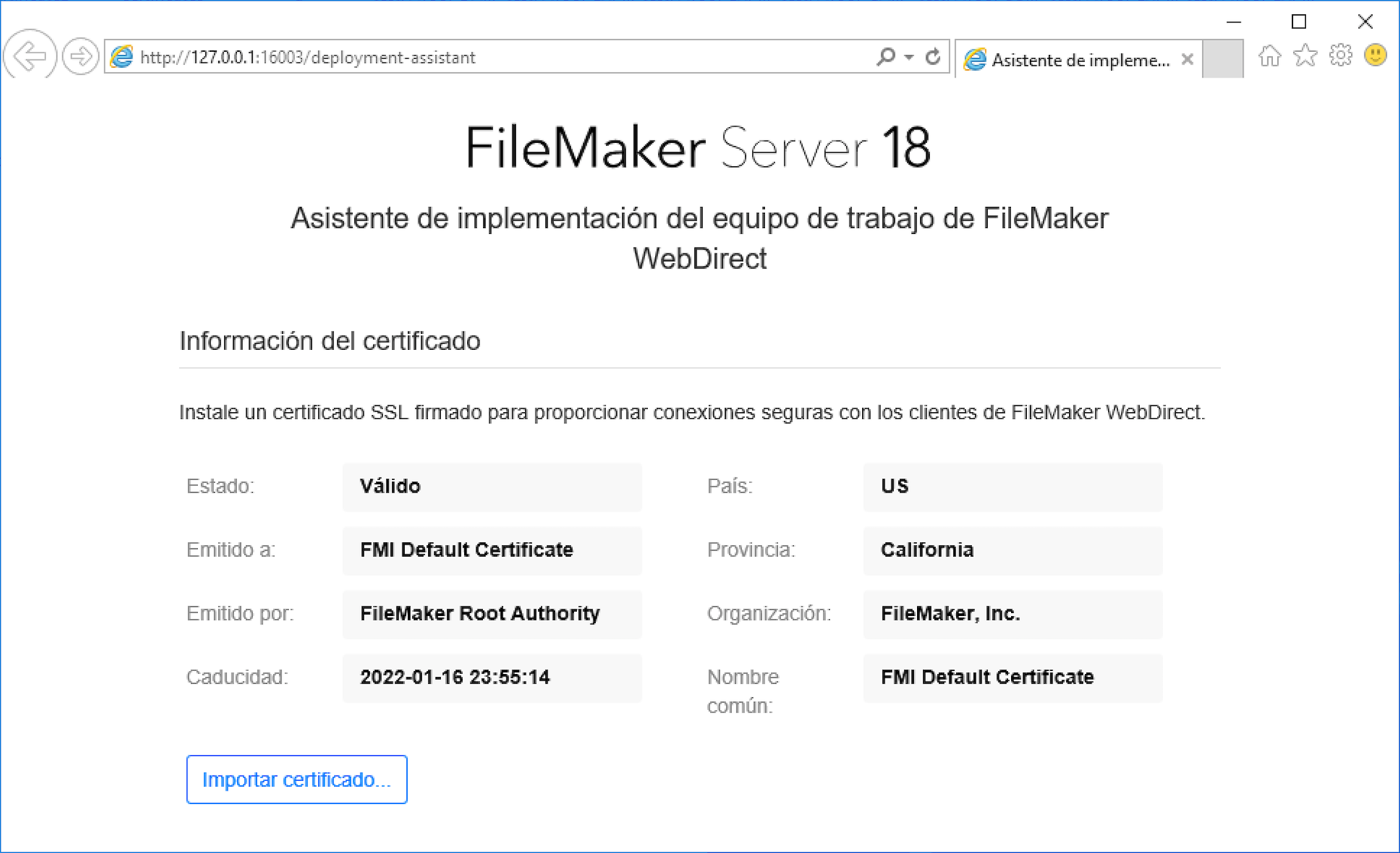Click the Organización value FileMaker, Inc.
Image resolution: width=1400 pixels, height=853 pixels.
coord(1013,614)
